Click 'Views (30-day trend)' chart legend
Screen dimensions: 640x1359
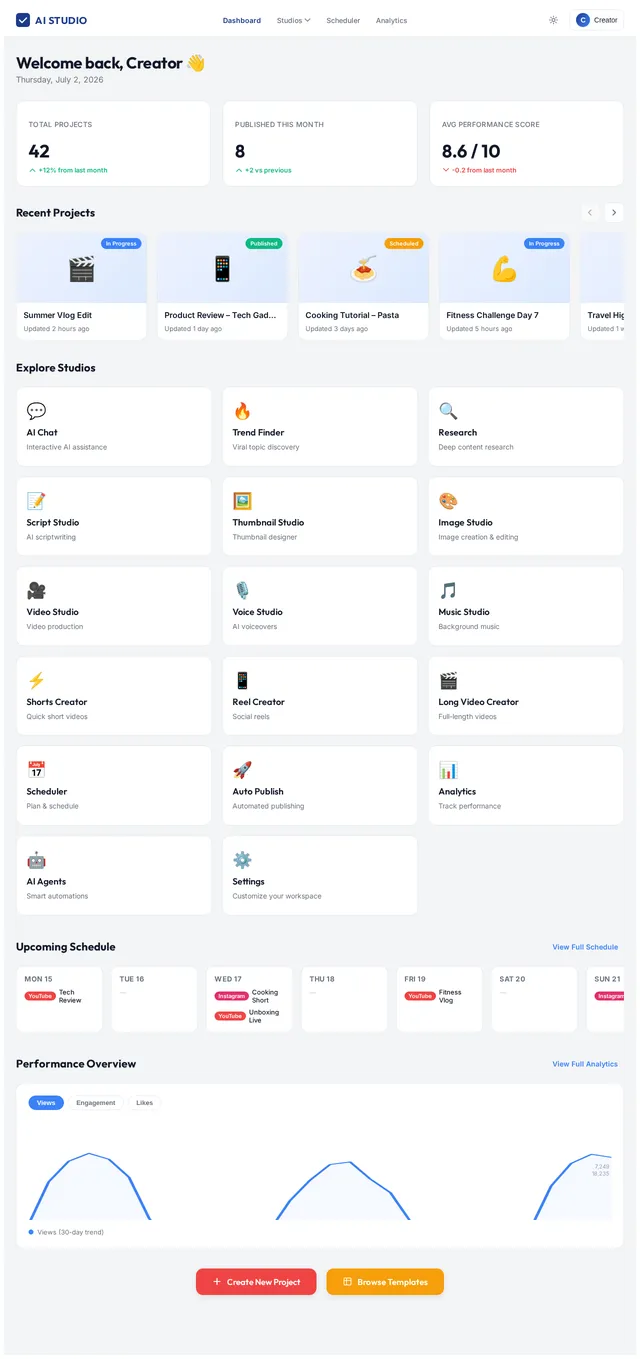pyautogui.click(x=66, y=1232)
